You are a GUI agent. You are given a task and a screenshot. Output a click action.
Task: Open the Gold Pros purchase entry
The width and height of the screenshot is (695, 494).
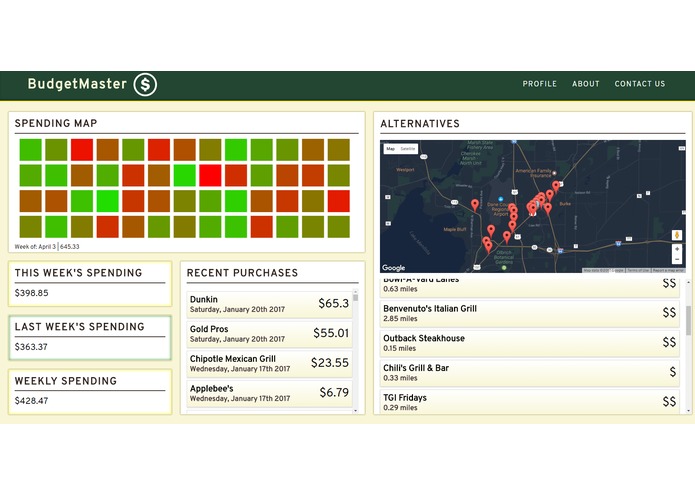pos(269,334)
